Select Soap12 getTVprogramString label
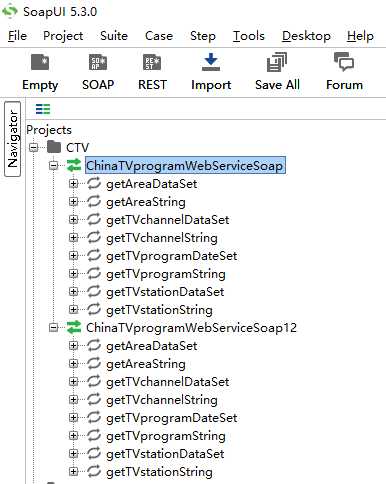The image size is (386, 484). click(x=166, y=436)
